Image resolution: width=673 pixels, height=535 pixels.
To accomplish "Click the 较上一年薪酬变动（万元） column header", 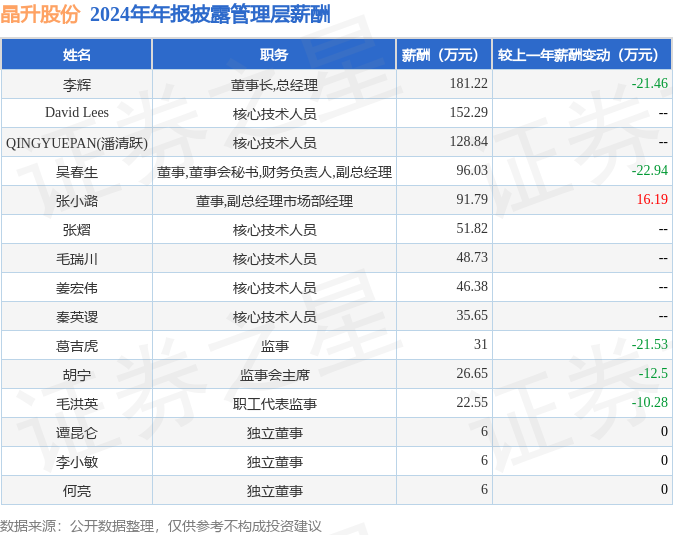I will [x=582, y=55].
